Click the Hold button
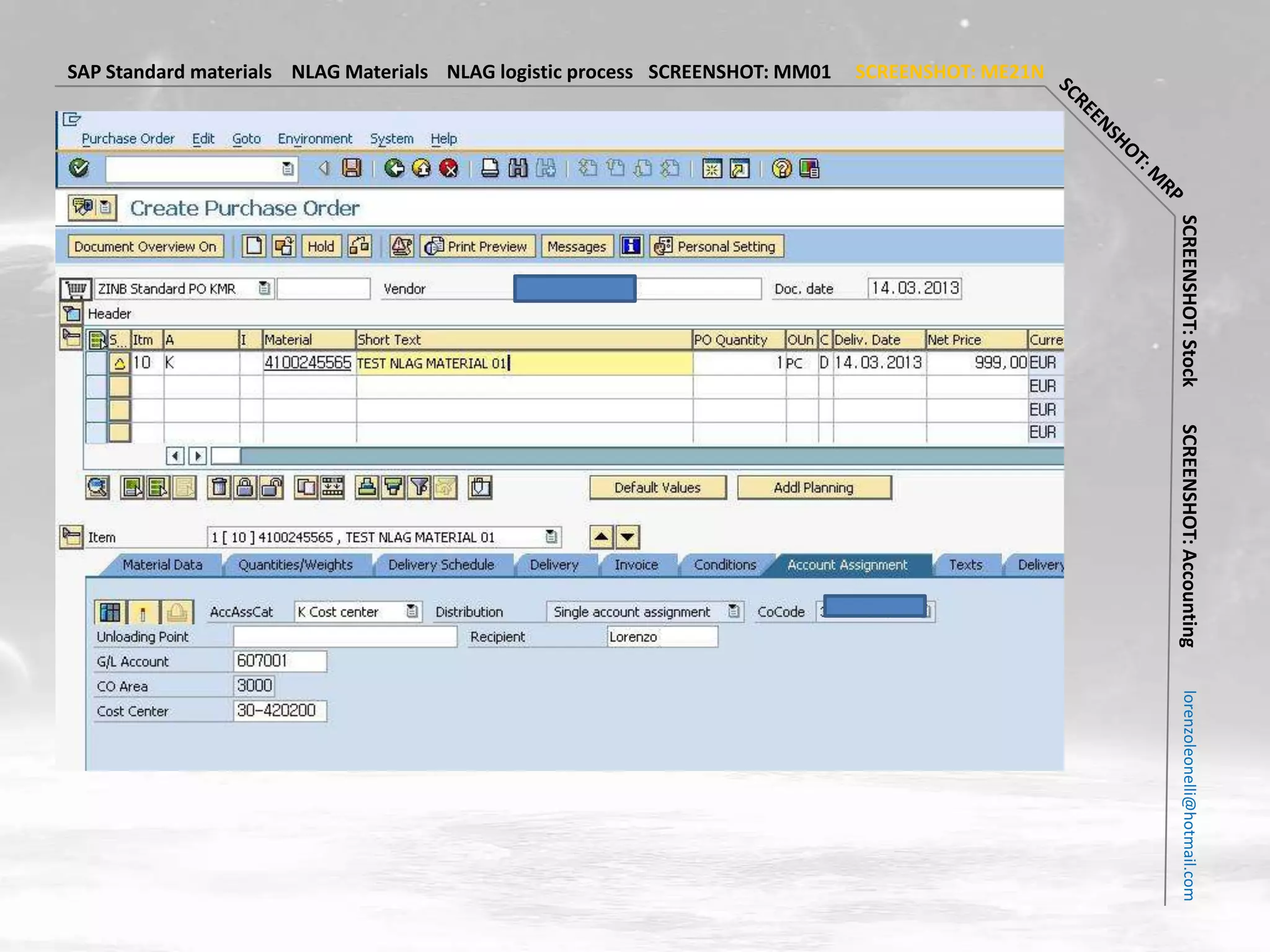The width and height of the screenshot is (1270, 952). (x=321, y=246)
